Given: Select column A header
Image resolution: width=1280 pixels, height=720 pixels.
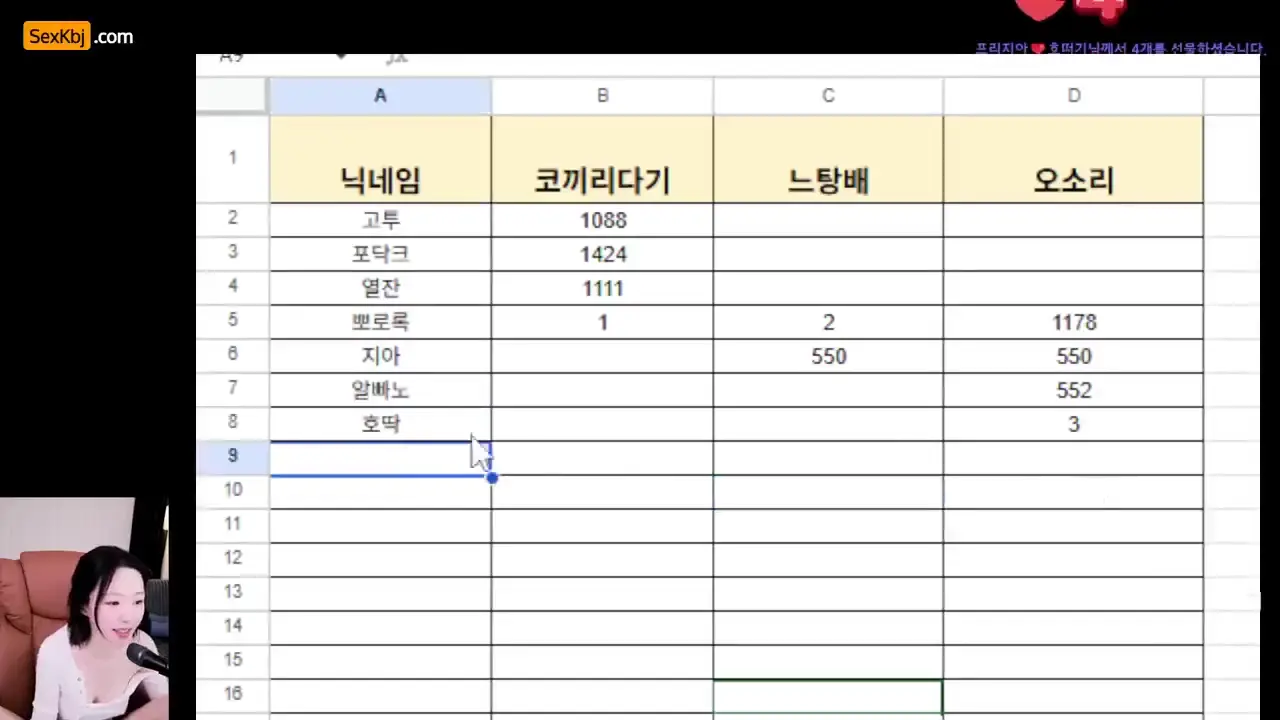Looking at the screenshot, I should point(380,96).
